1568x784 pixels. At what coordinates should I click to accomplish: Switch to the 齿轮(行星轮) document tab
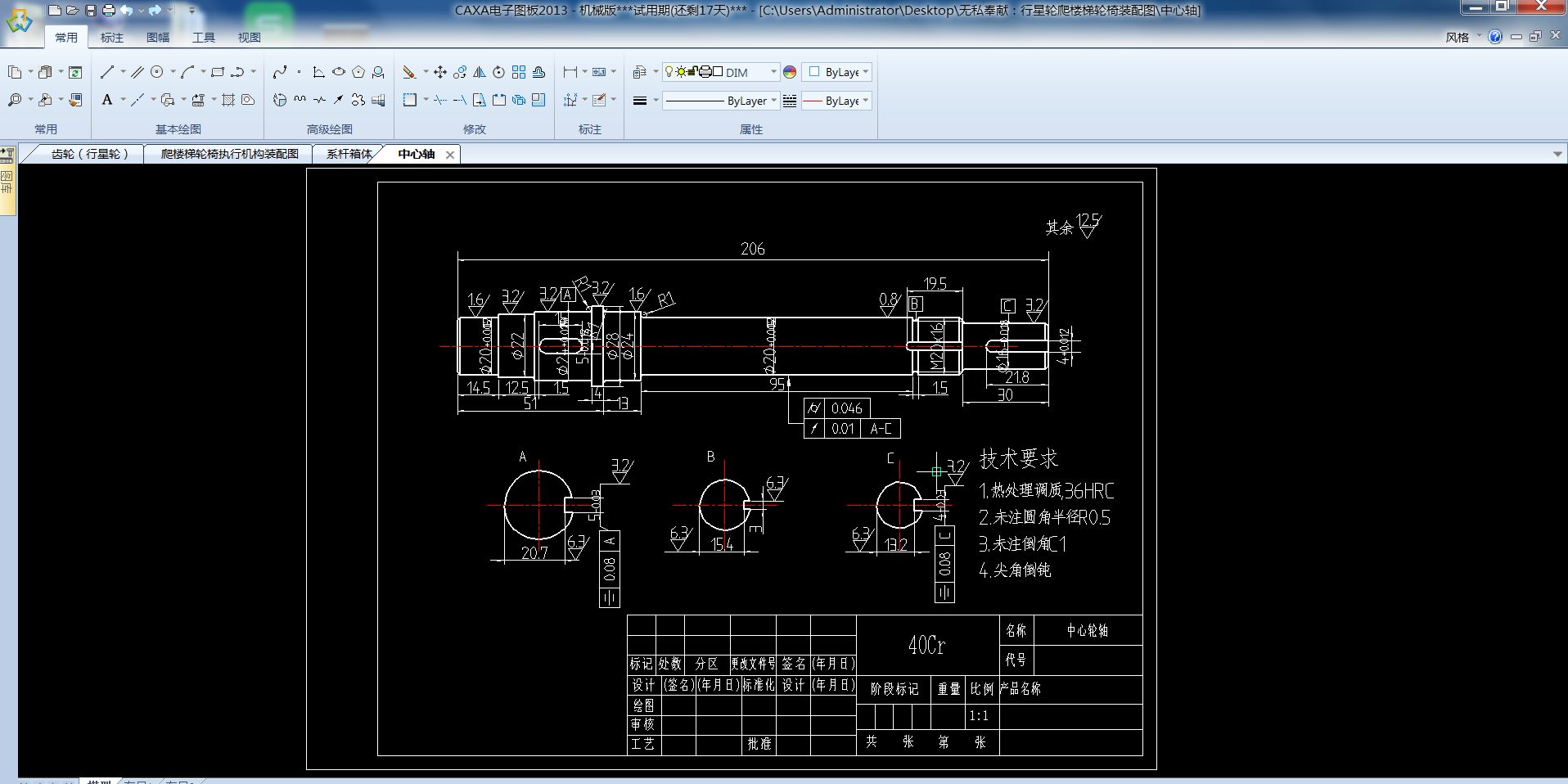click(x=89, y=154)
